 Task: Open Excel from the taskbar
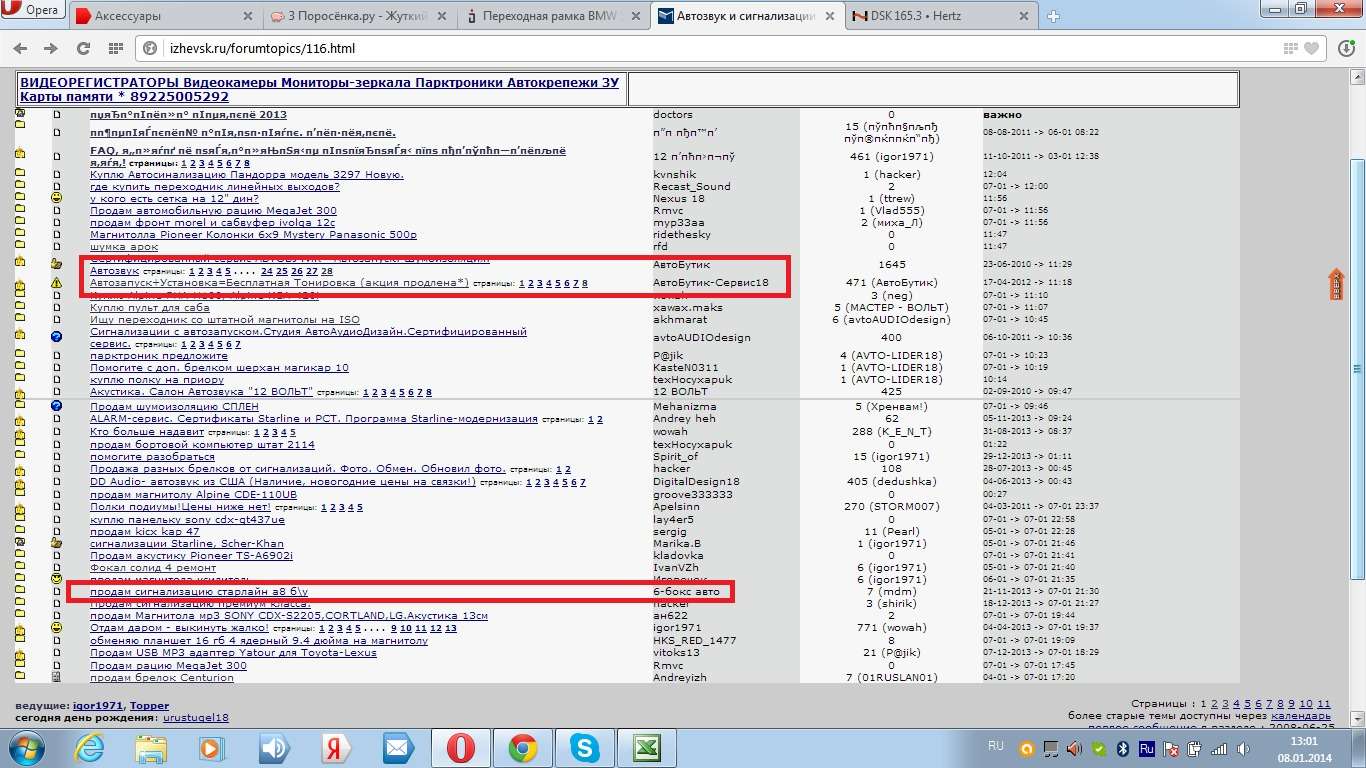point(647,747)
